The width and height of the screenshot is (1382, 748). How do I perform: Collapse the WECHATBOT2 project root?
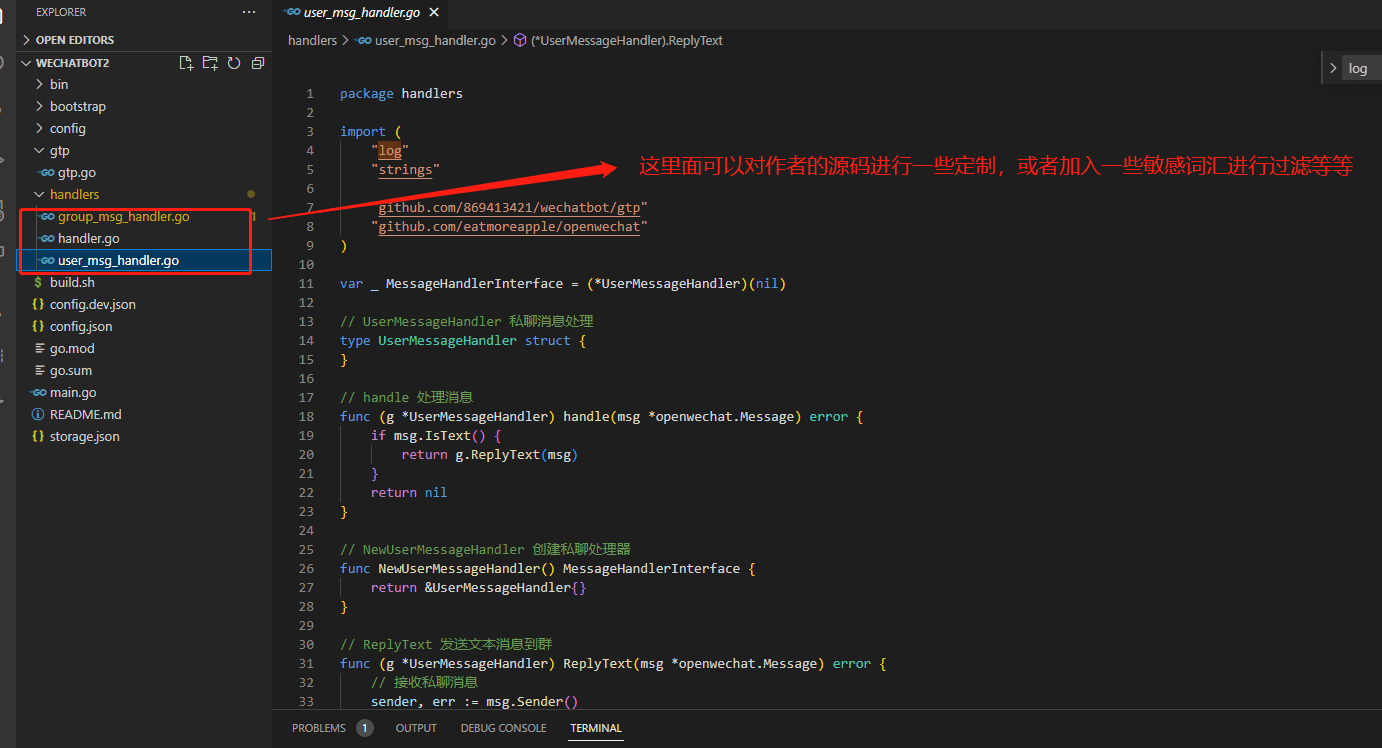coord(27,63)
